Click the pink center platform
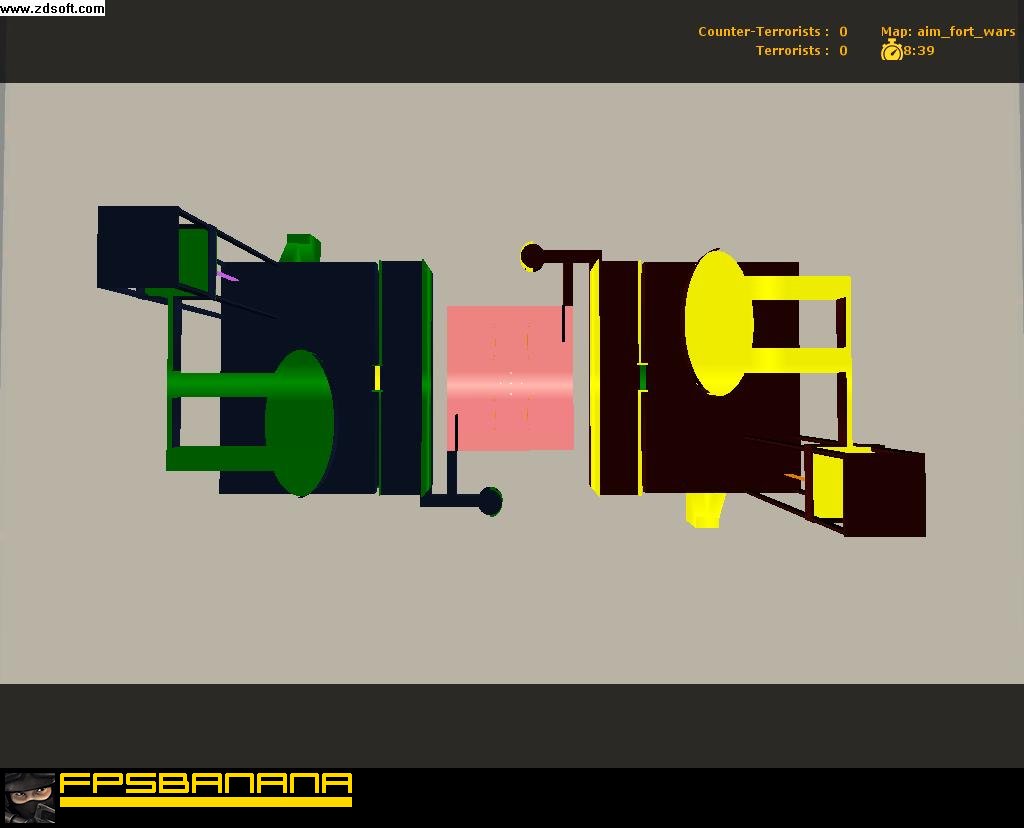1024x828 pixels. tap(510, 378)
